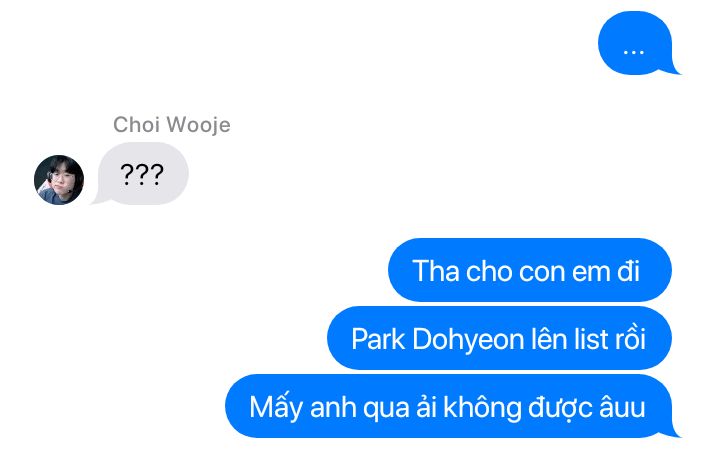
Task: Click the 'Park Dohyeon lên list rồi' message
Action: click(x=499, y=338)
